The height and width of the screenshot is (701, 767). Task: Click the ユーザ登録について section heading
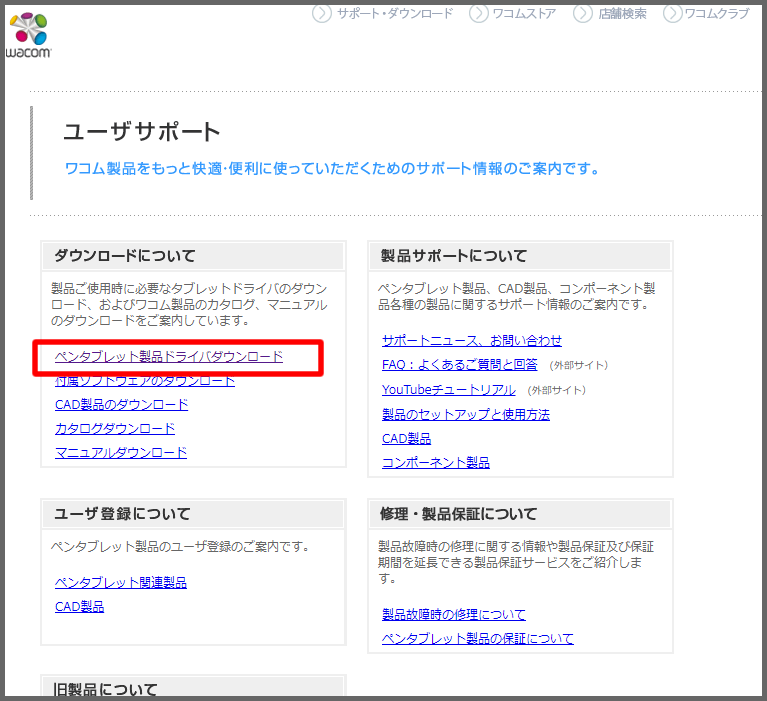pyautogui.click(x=122, y=514)
